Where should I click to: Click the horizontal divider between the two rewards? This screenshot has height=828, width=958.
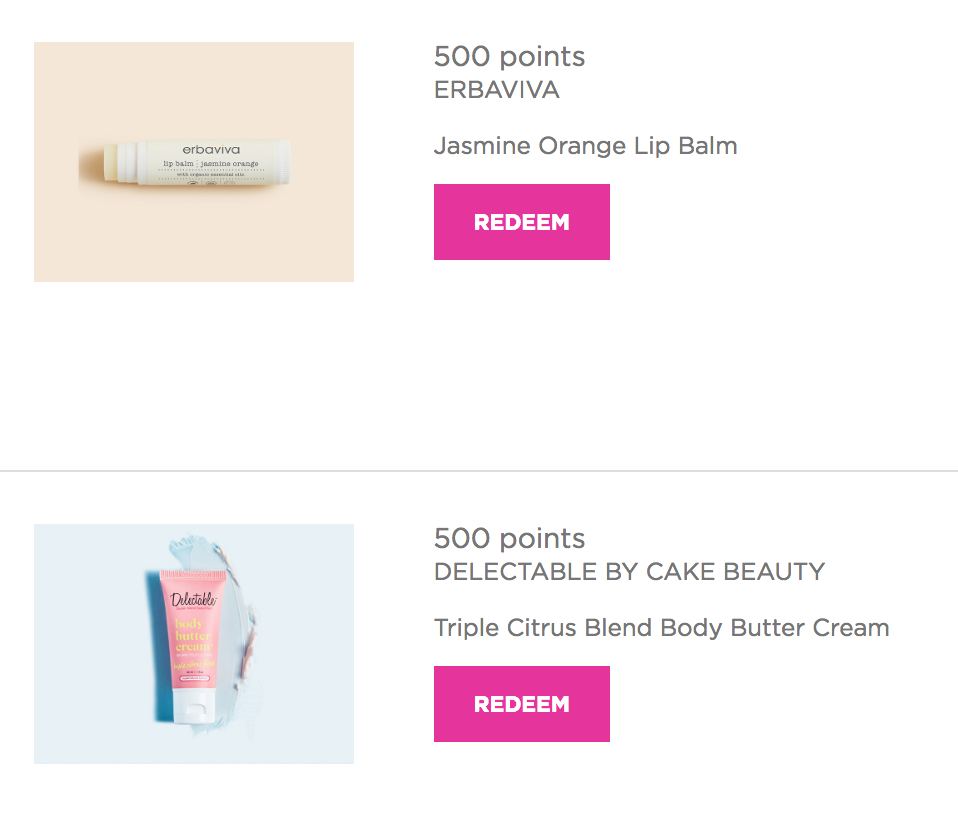(x=479, y=471)
